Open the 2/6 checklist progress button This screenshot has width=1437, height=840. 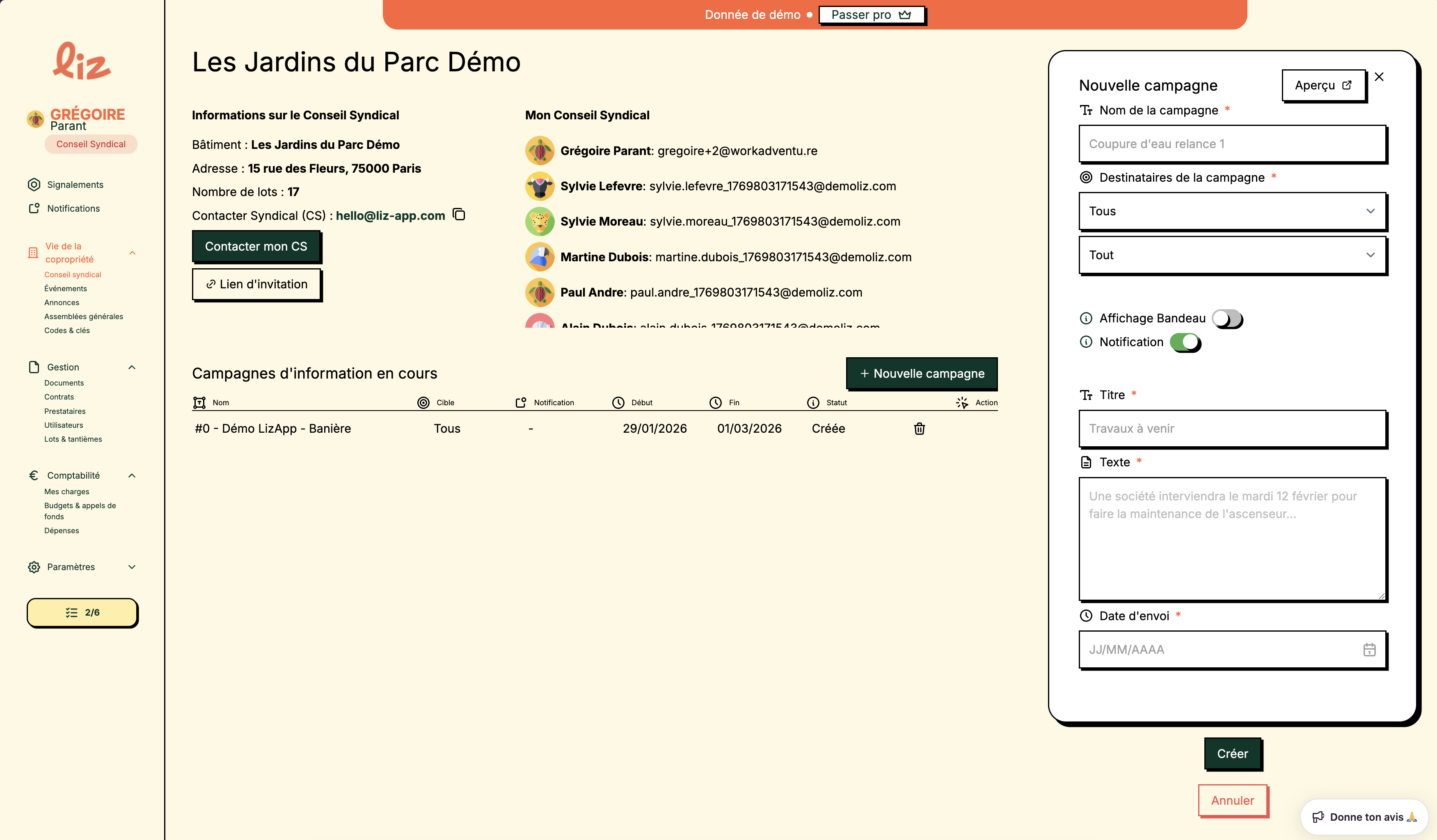coord(82,613)
